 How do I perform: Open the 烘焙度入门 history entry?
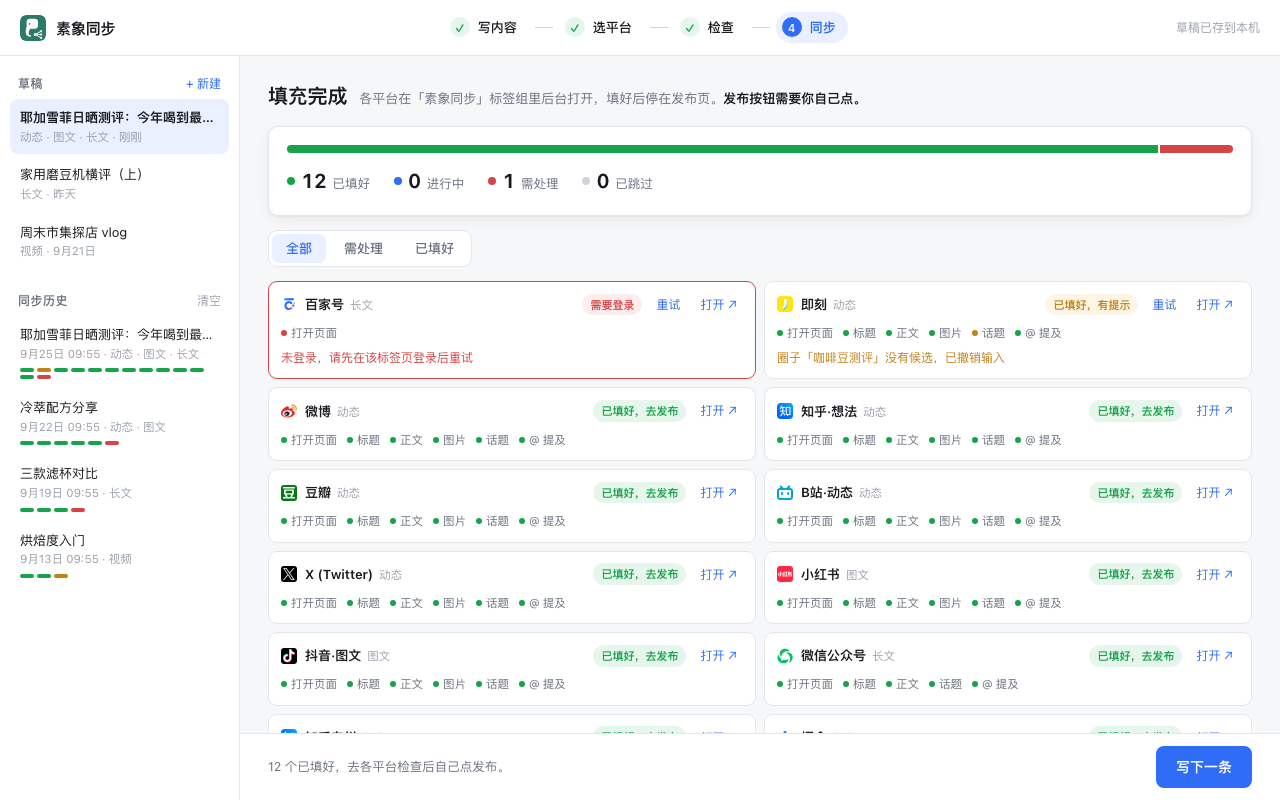119,555
